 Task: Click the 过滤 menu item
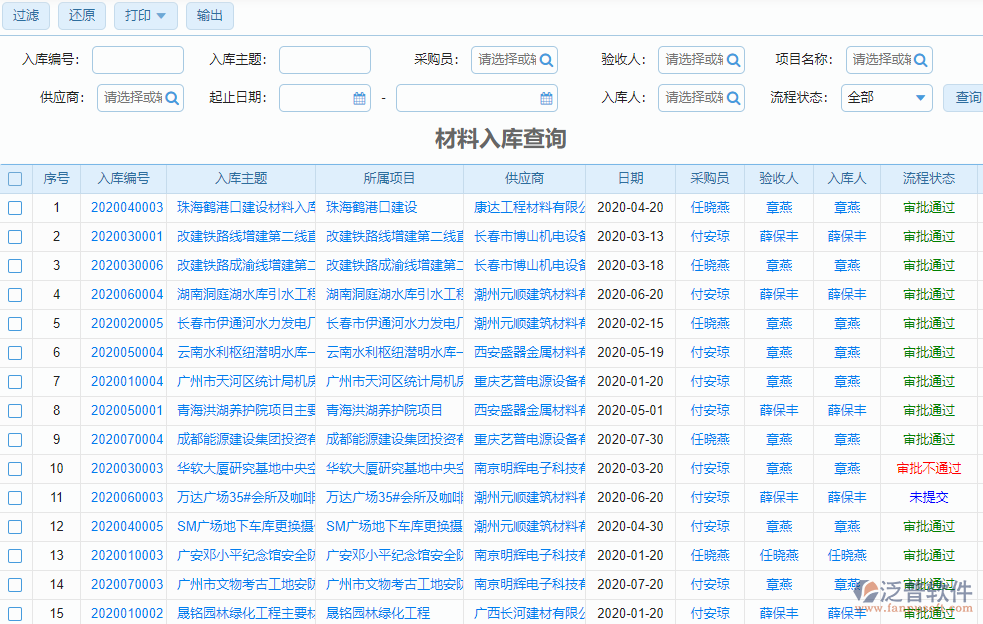tap(25, 16)
